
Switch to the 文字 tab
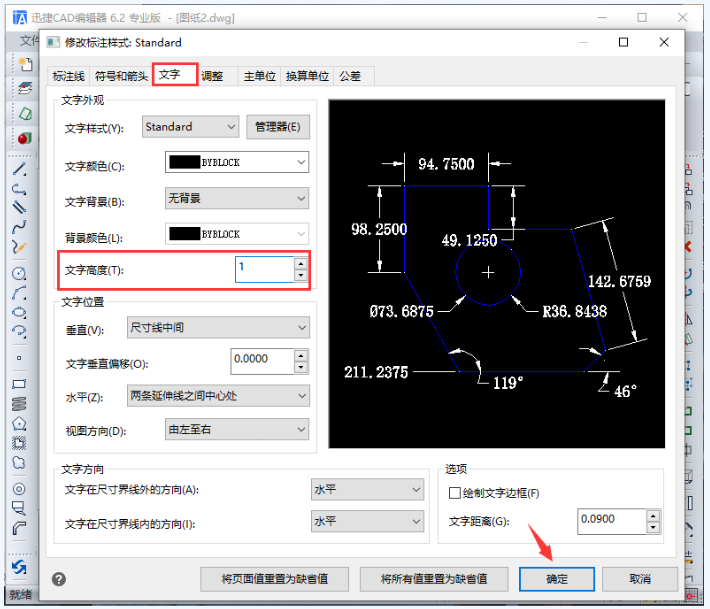[x=175, y=74]
